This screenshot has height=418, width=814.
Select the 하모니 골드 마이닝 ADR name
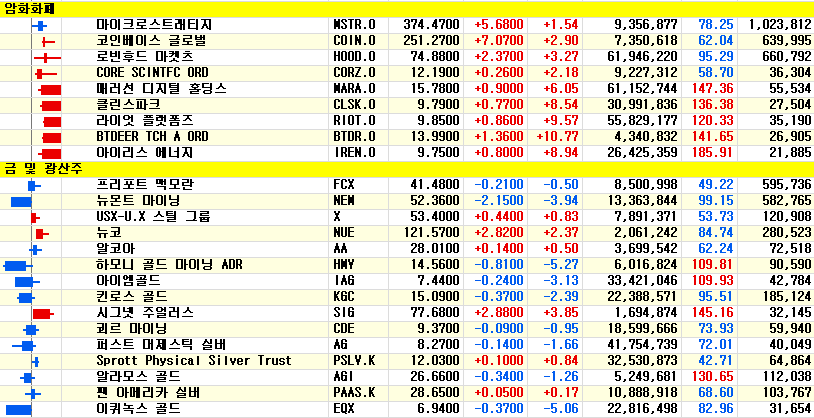click(x=169, y=265)
